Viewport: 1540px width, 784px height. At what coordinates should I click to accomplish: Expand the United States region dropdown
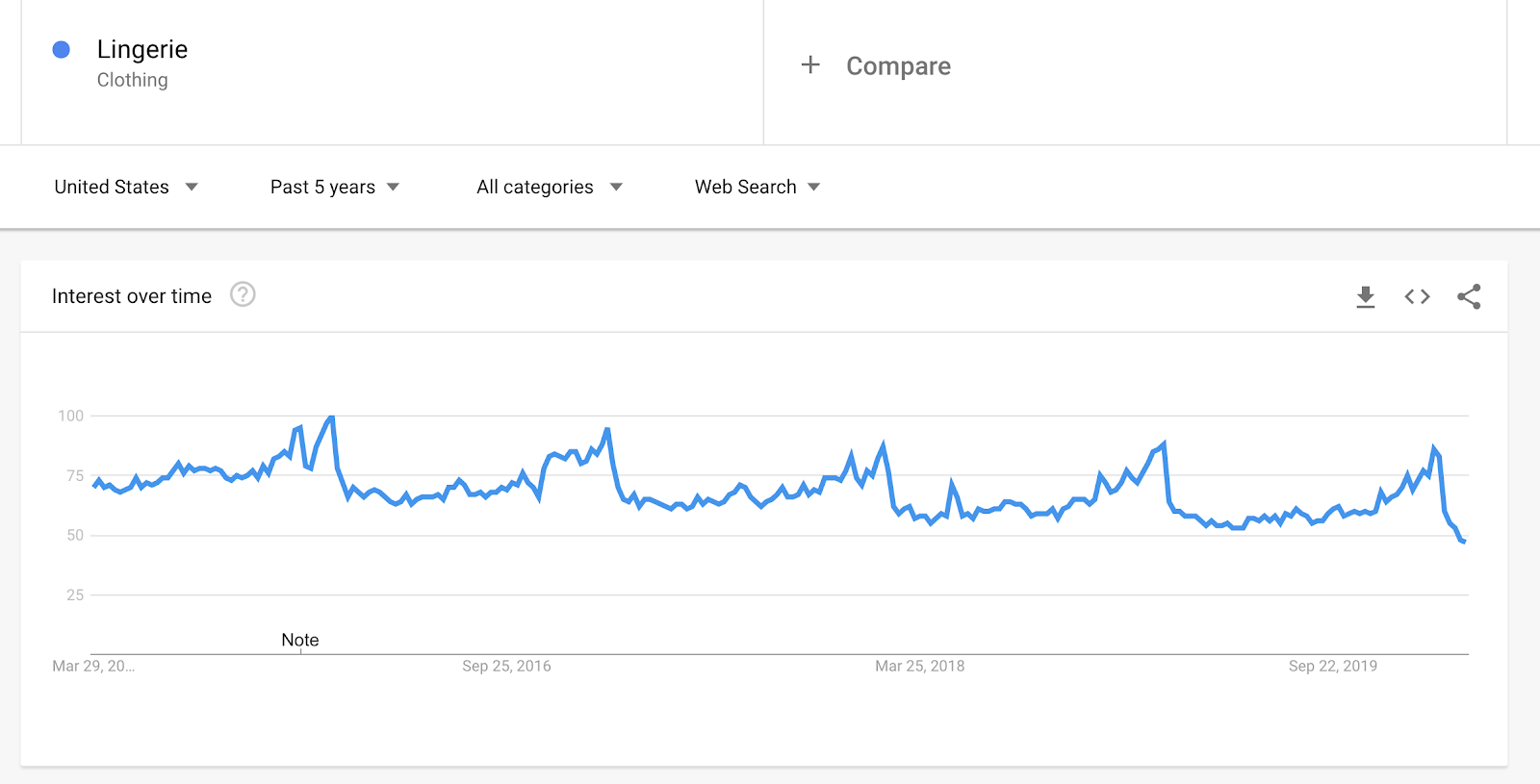coord(126,187)
